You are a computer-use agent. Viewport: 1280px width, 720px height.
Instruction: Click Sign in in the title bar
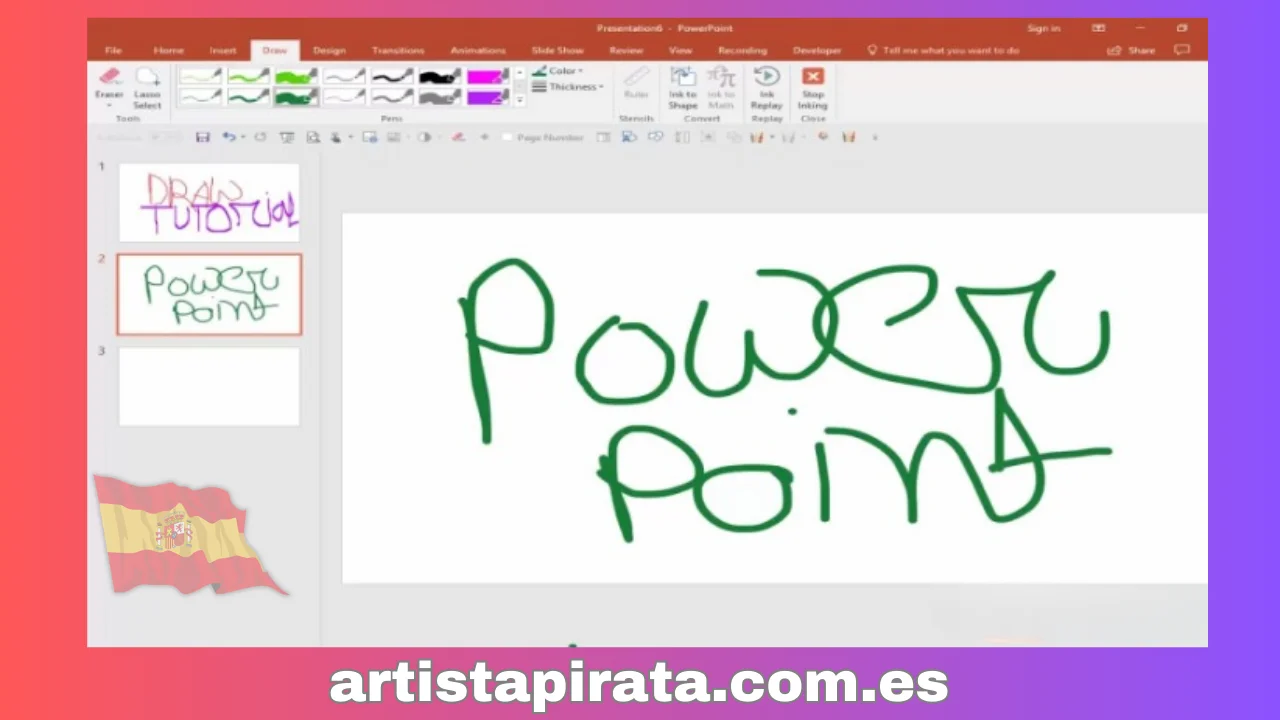pos(1044,28)
